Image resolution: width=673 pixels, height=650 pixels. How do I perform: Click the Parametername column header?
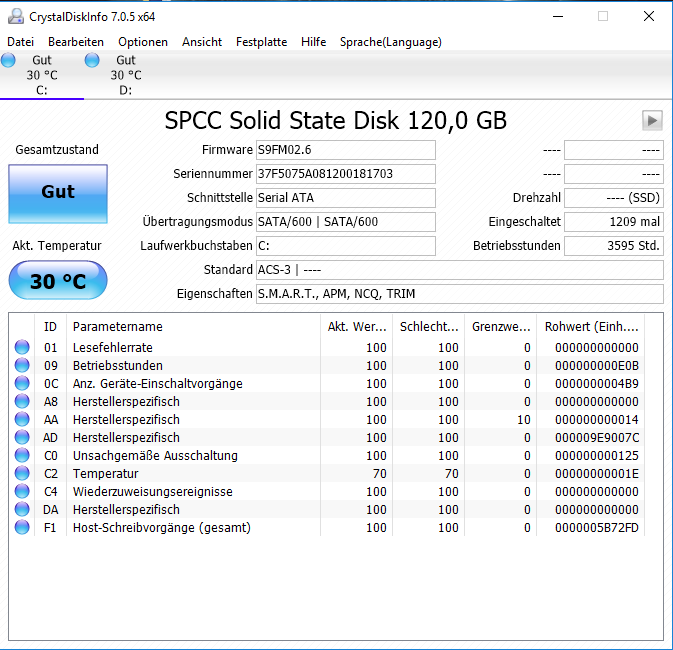click(193, 327)
